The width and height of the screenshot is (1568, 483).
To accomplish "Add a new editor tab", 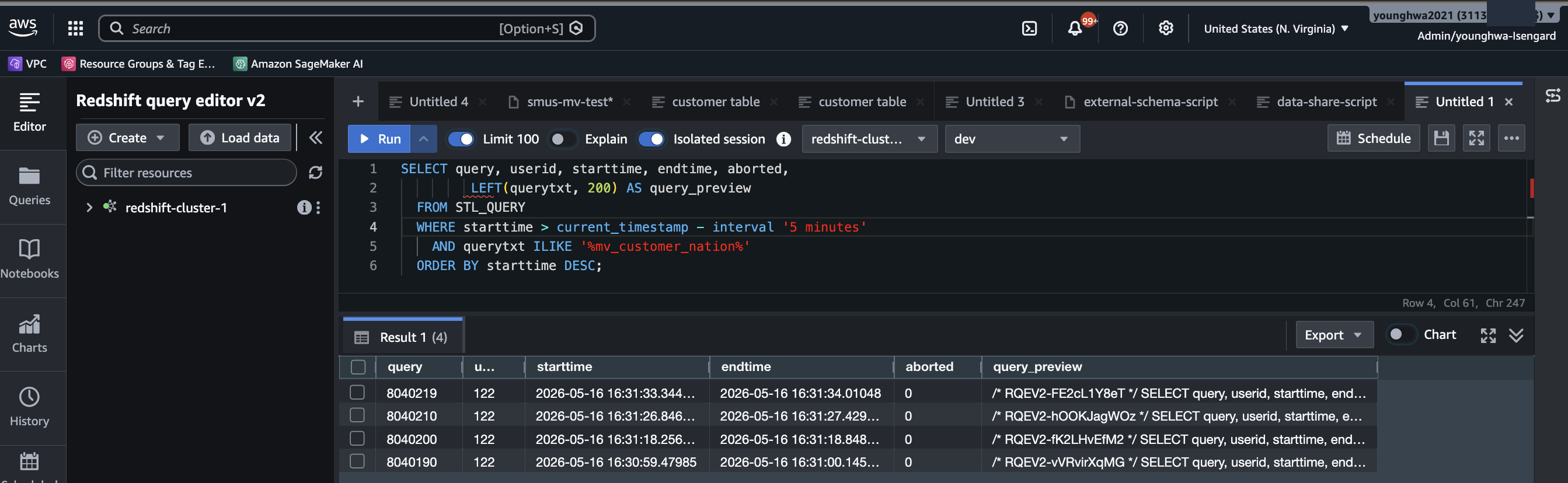I will [358, 101].
